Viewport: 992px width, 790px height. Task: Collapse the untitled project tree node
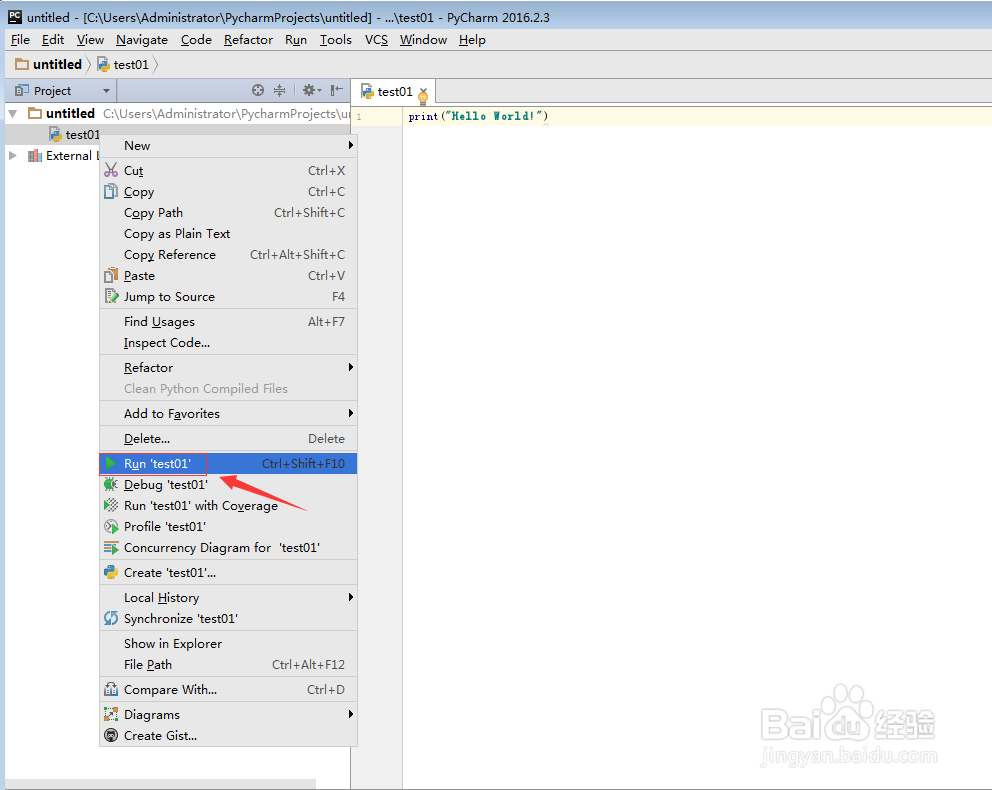pyautogui.click(x=13, y=114)
